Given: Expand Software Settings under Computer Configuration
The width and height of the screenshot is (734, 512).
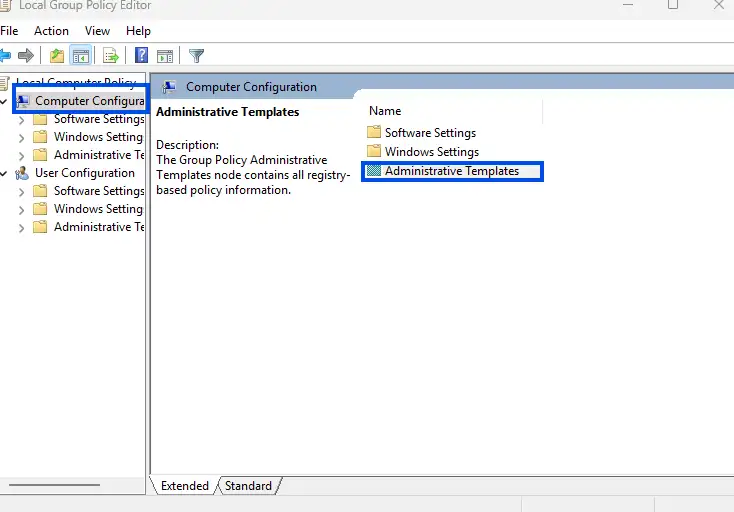Looking at the screenshot, I should (21, 120).
